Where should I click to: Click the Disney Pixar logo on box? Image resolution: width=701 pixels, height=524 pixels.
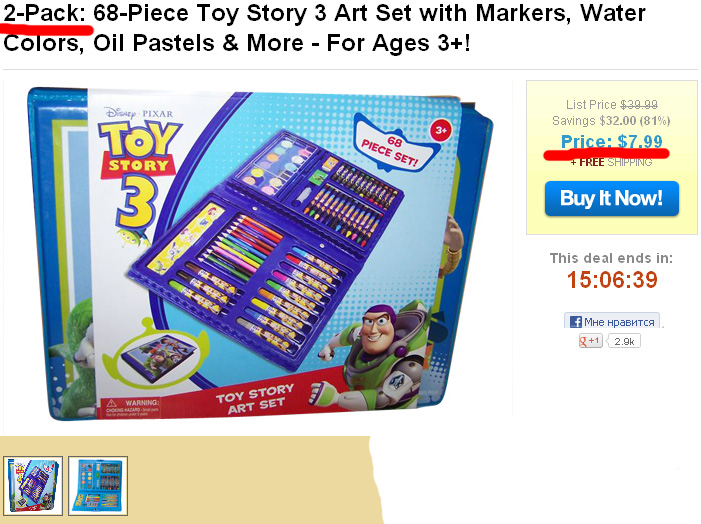[x=138, y=113]
